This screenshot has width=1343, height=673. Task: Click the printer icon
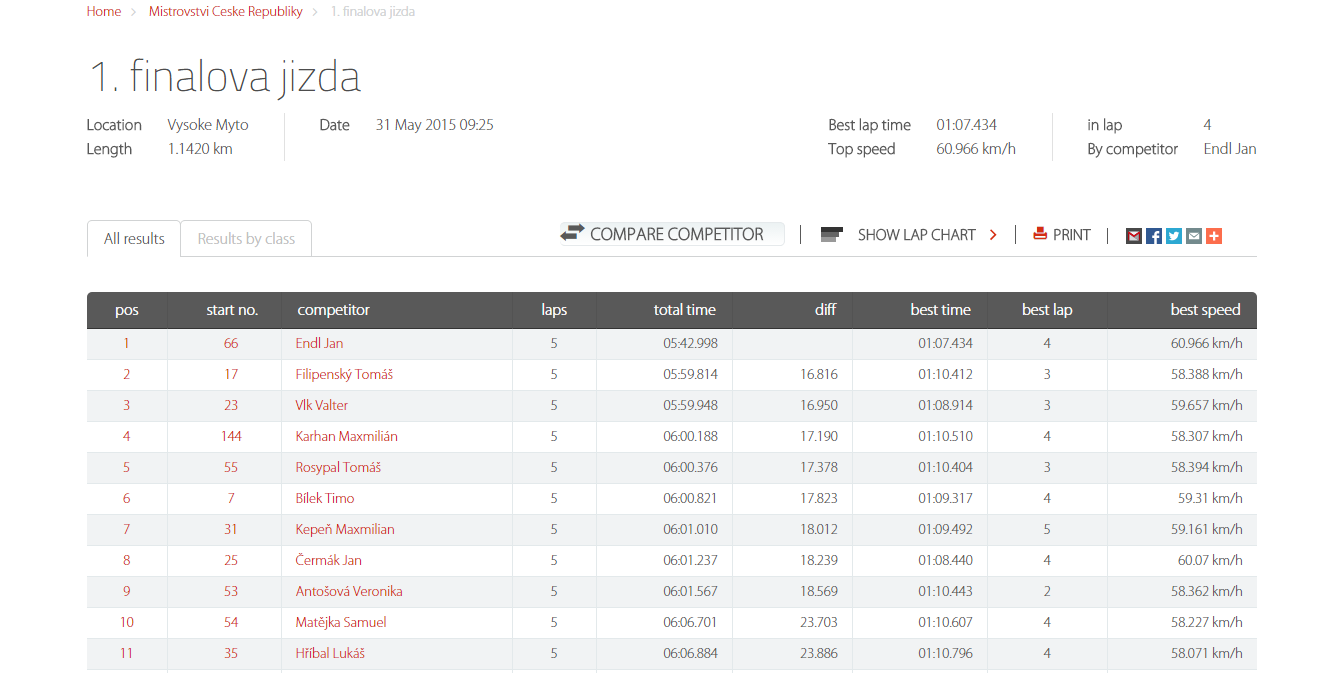(x=1040, y=234)
